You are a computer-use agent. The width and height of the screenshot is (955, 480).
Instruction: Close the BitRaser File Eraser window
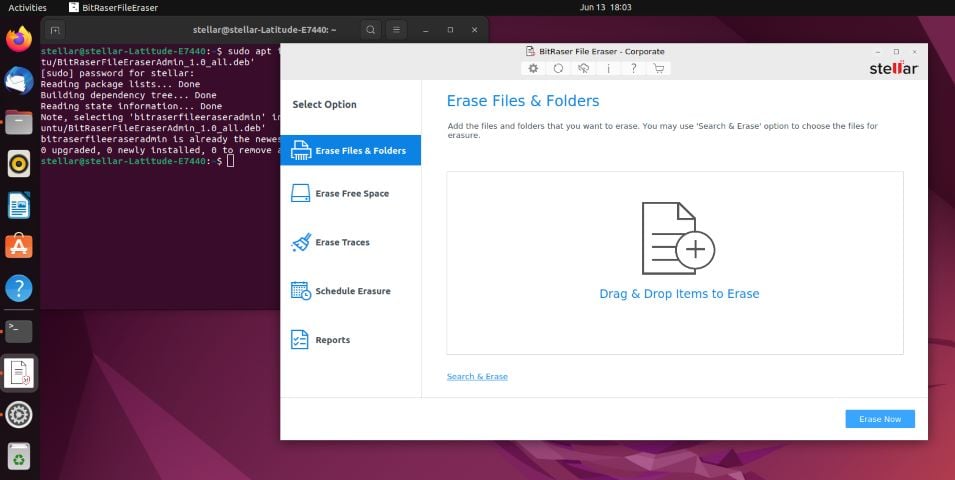(914, 52)
